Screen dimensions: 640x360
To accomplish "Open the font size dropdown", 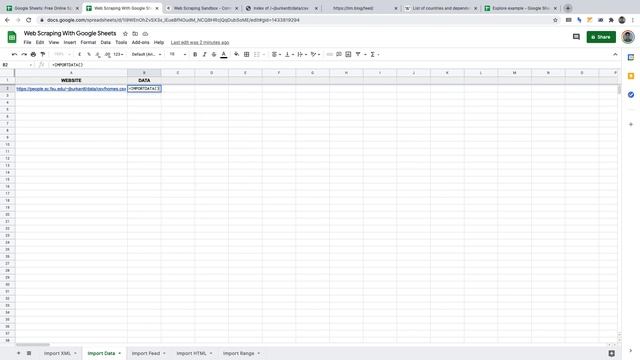I will (178, 54).
